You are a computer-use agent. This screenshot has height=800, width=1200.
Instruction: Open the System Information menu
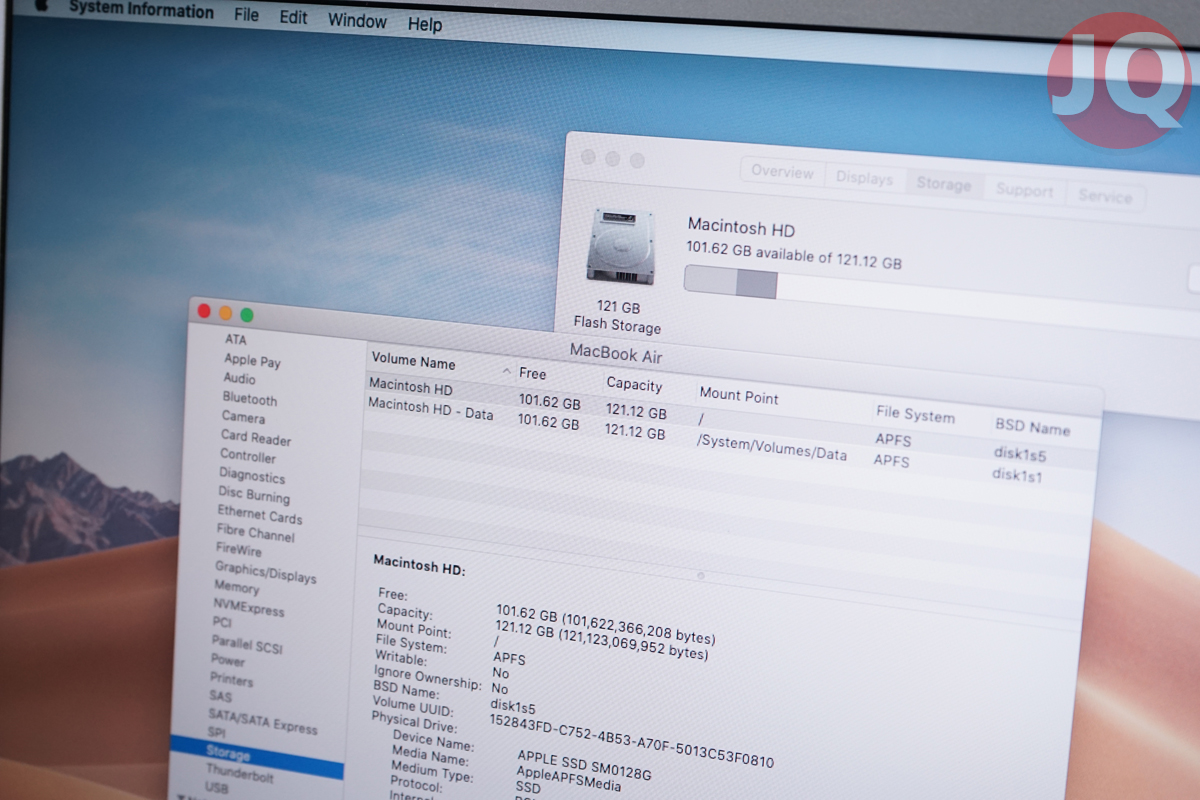click(141, 12)
